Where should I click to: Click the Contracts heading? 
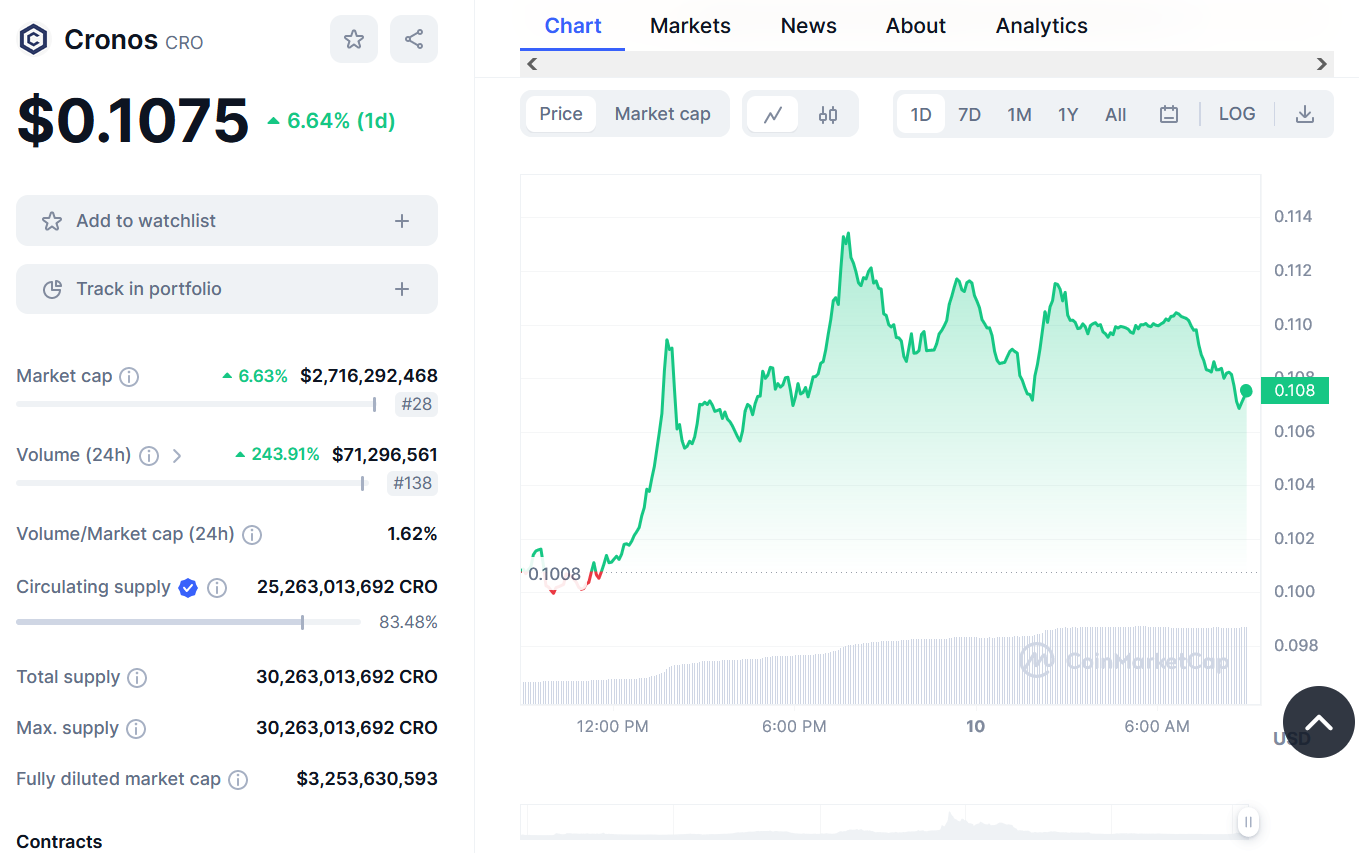click(59, 842)
